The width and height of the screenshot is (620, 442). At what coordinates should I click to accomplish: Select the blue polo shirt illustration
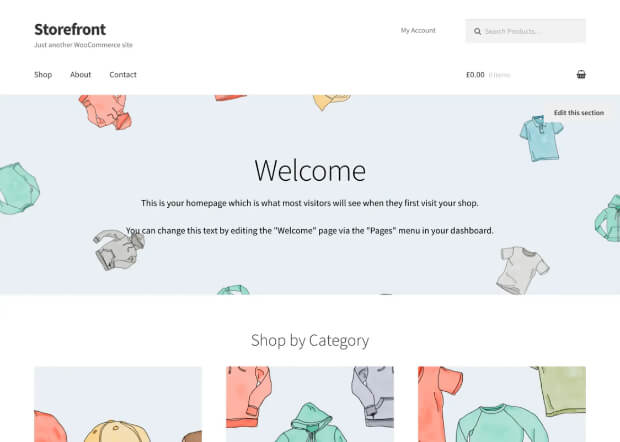pos(541,138)
